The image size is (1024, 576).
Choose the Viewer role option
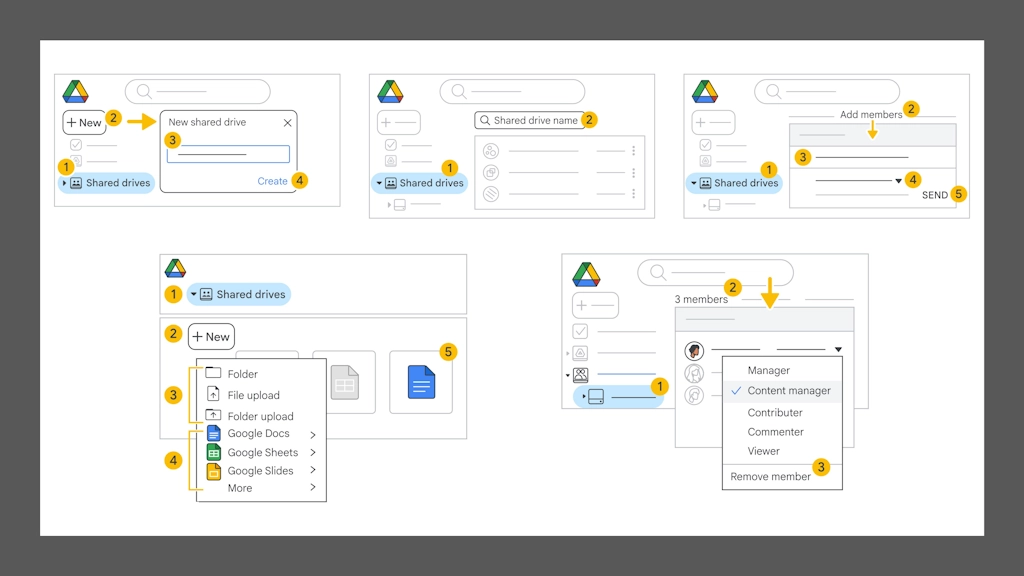click(x=763, y=451)
